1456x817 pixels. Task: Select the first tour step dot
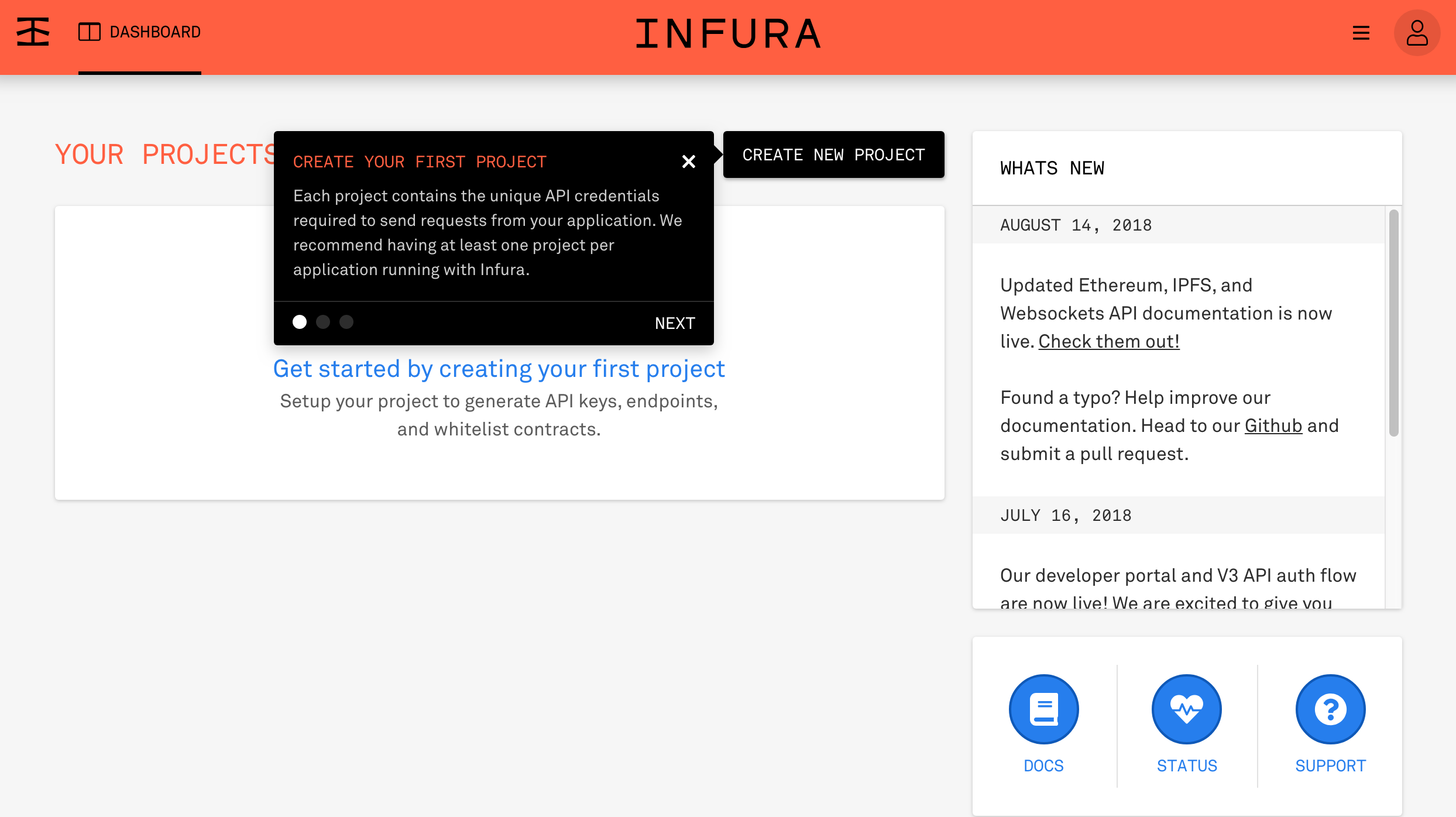click(x=300, y=322)
